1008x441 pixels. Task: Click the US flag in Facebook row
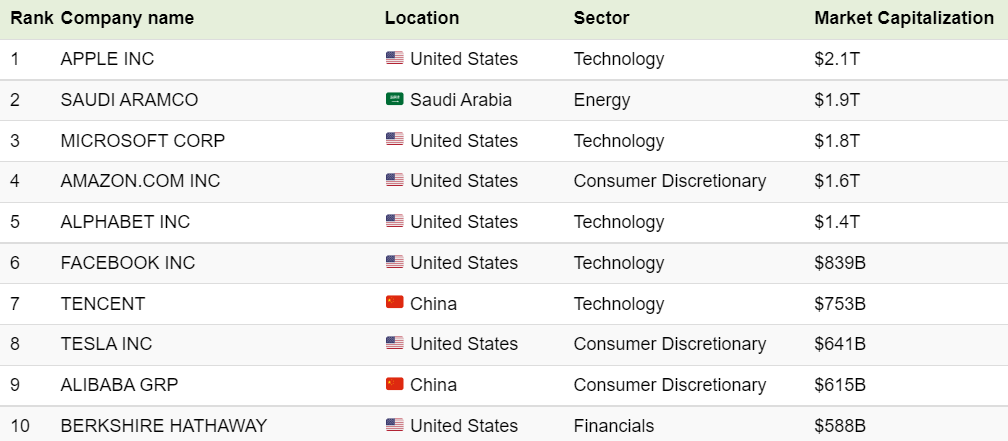[395, 262]
